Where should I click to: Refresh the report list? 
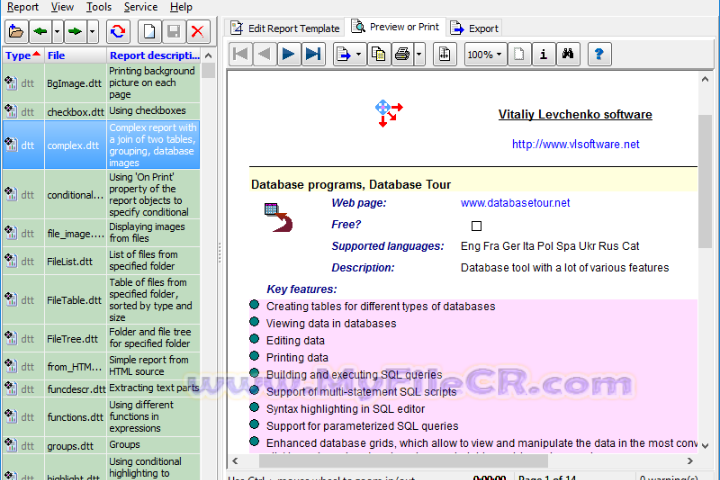(118, 32)
